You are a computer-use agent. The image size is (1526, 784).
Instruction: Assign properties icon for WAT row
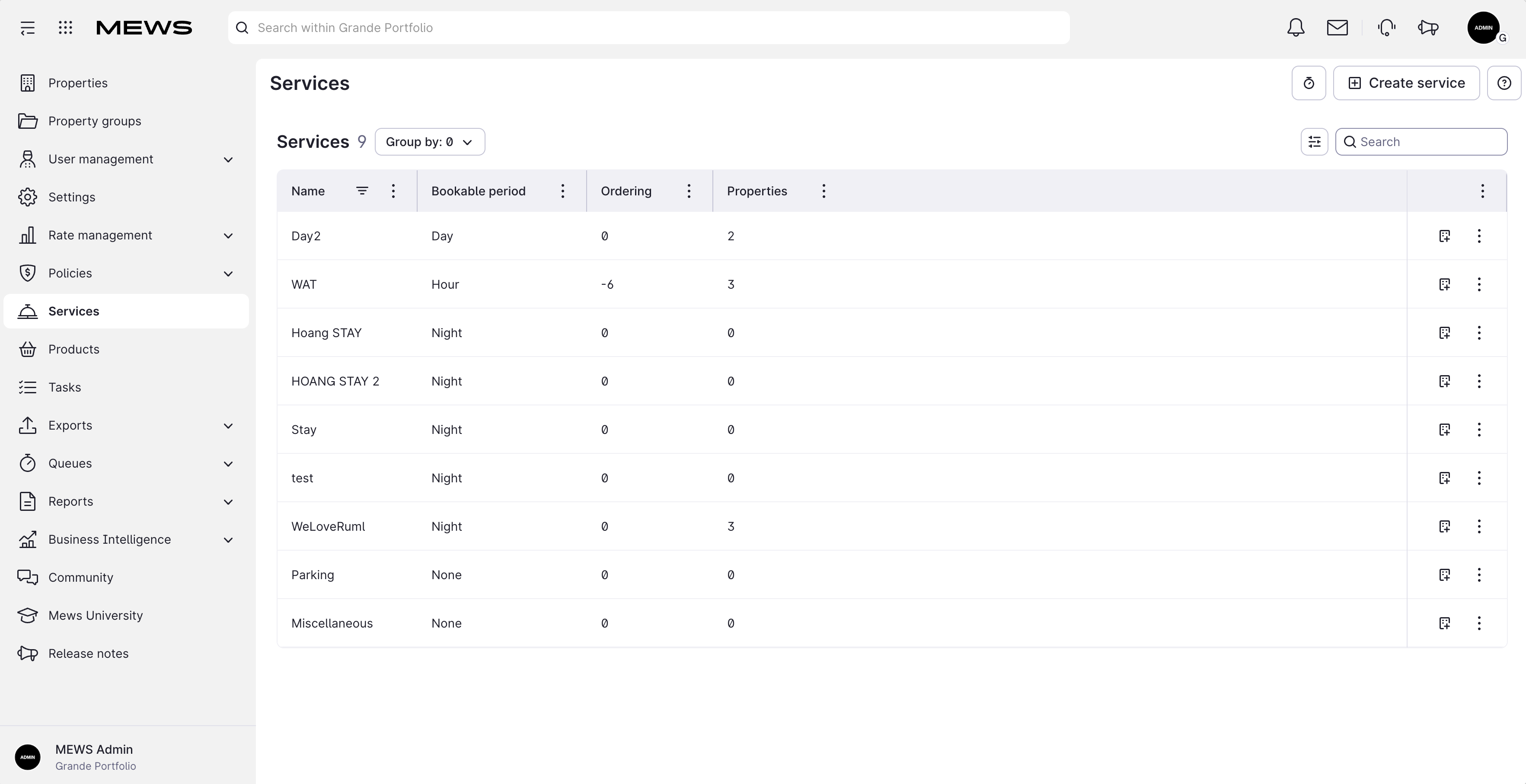pos(1444,284)
